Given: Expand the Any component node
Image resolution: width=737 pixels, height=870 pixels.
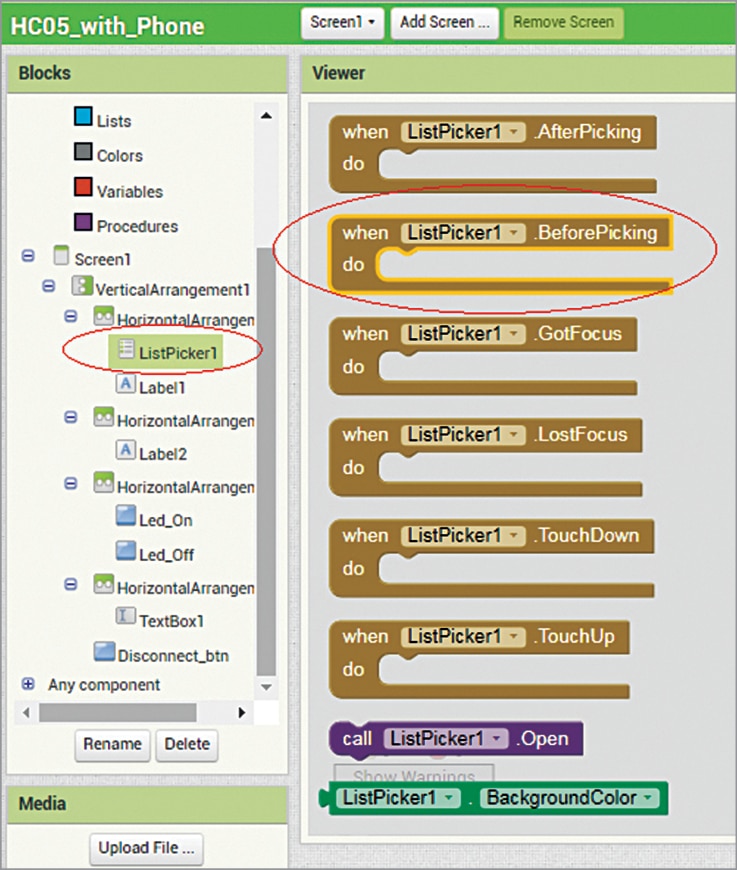Looking at the screenshot, I should click(28, 685).
